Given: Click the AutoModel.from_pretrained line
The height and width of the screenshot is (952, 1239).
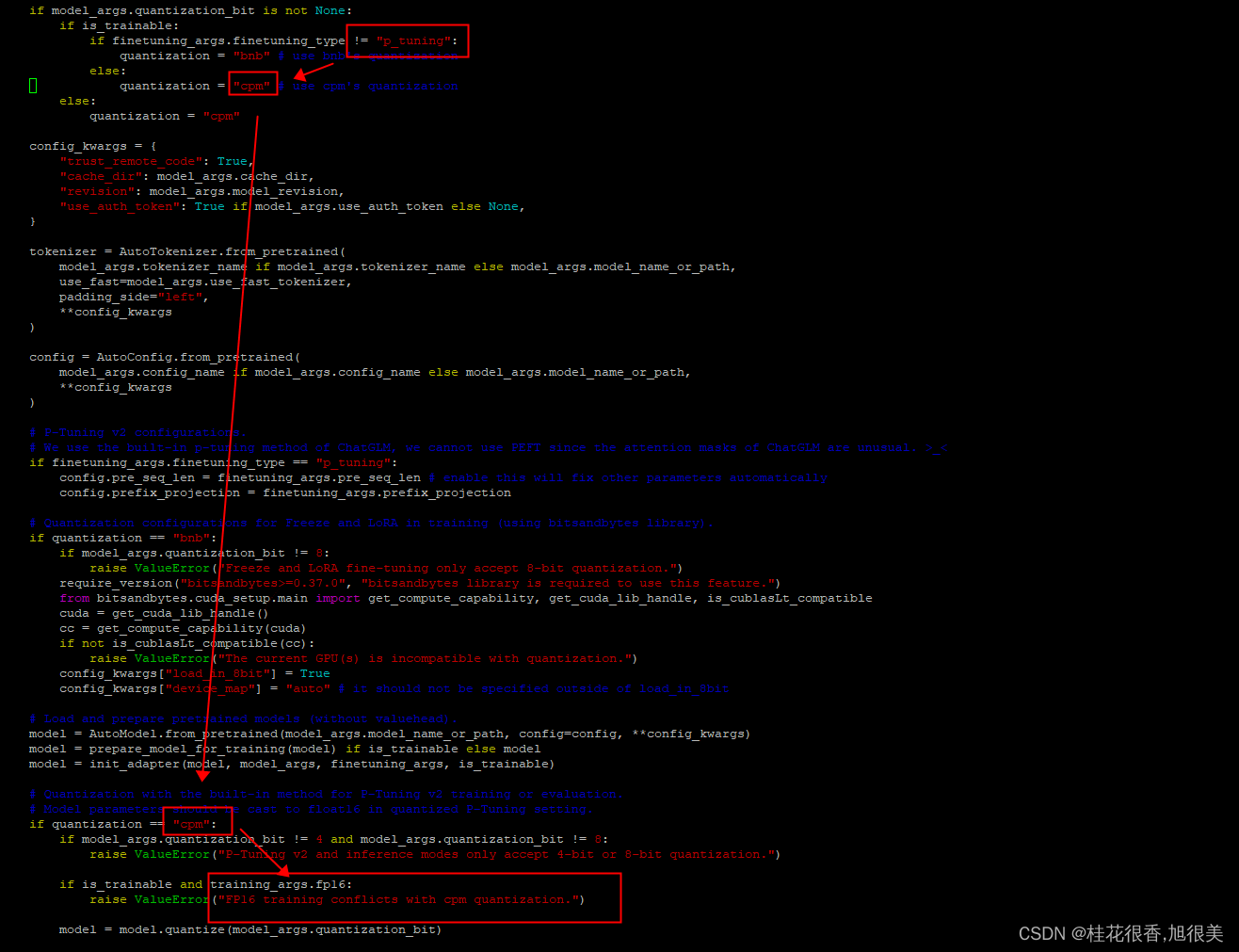Looking at the screenshot, I should coord(405,734).
